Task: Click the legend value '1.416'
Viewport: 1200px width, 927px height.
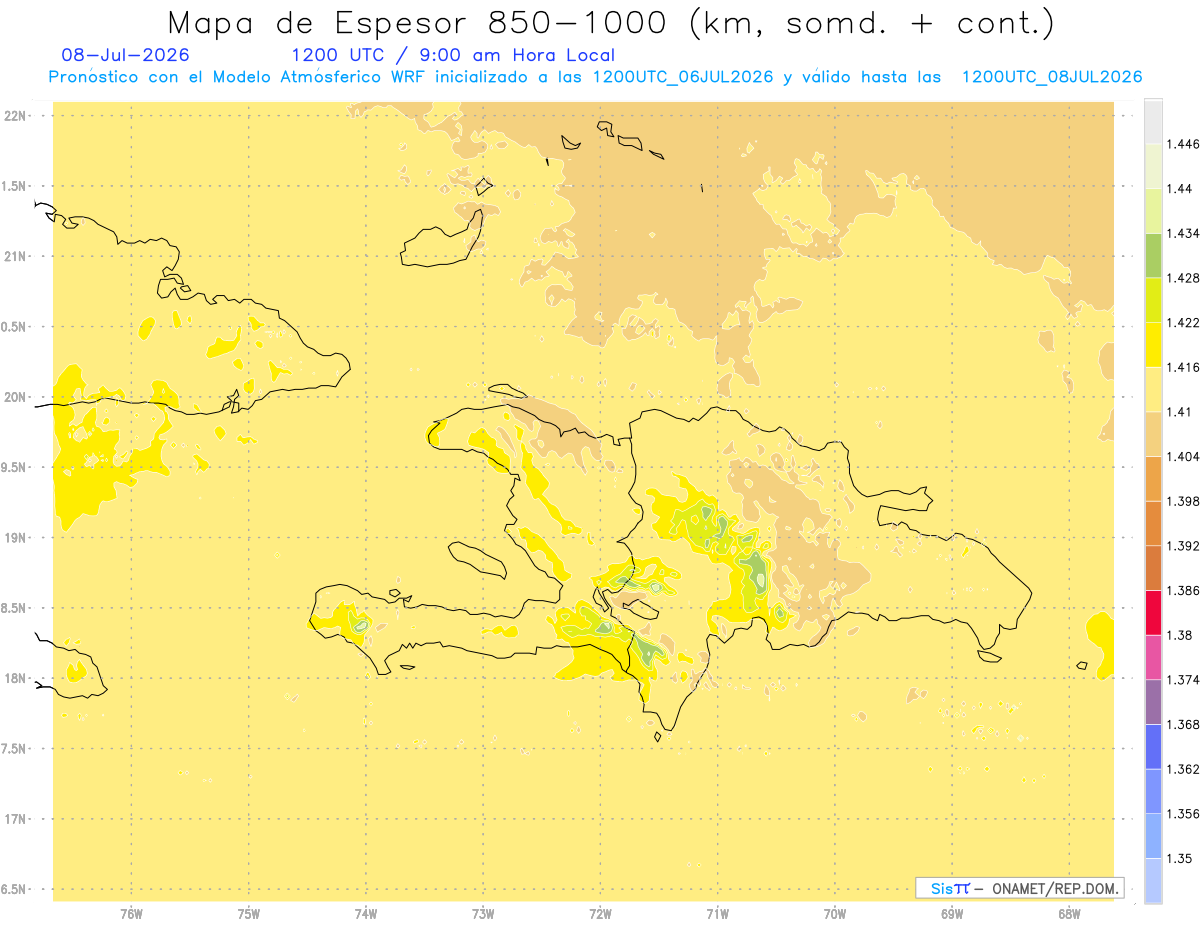Action: coord(1184,367)
